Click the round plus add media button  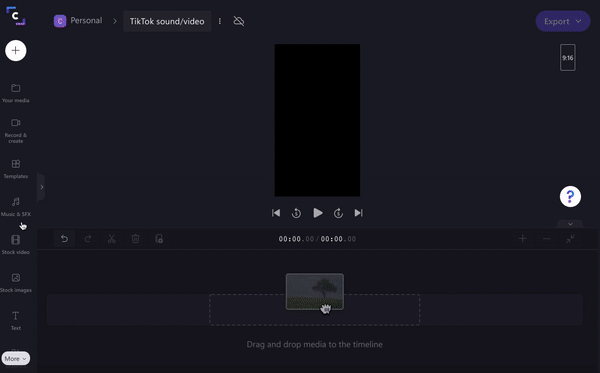coord(16,50)
